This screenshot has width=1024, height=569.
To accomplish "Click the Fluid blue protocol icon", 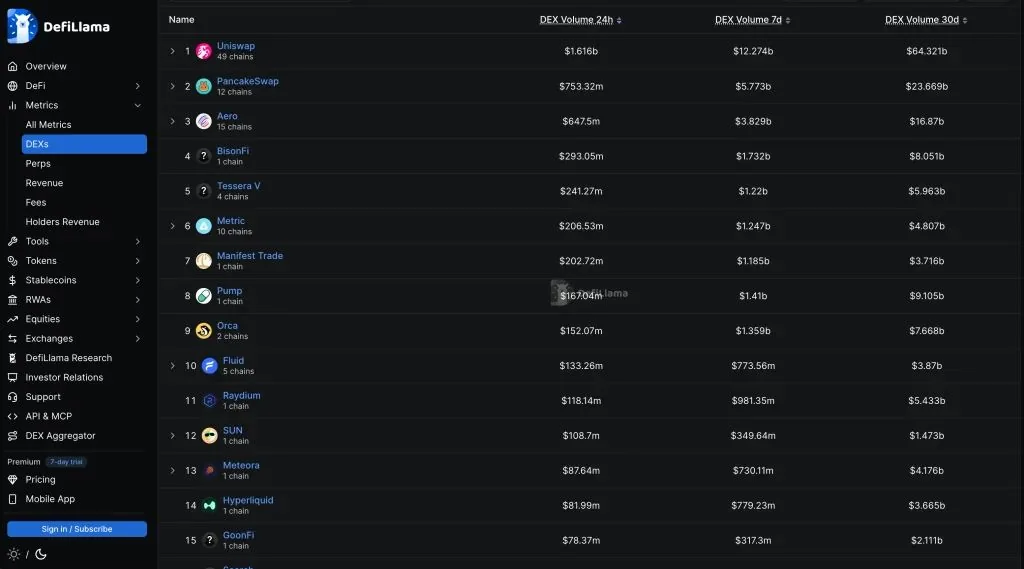I will click(210, 366).
